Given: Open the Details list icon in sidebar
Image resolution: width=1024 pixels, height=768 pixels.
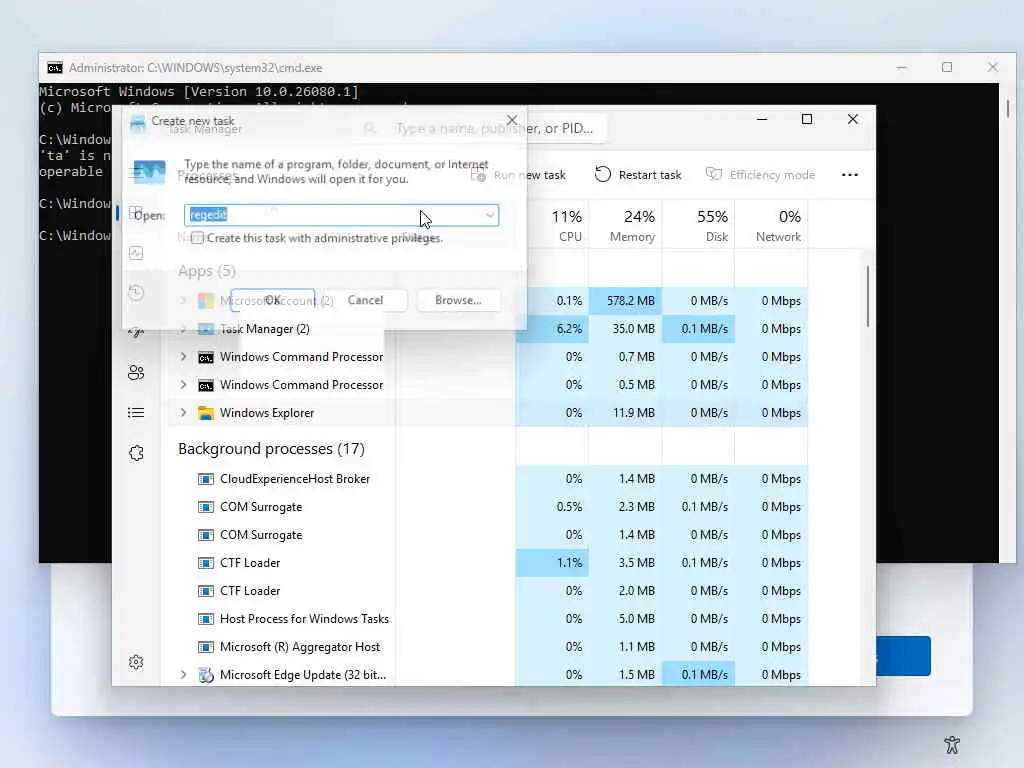Looking at the screenshot, I should (136, 413).
